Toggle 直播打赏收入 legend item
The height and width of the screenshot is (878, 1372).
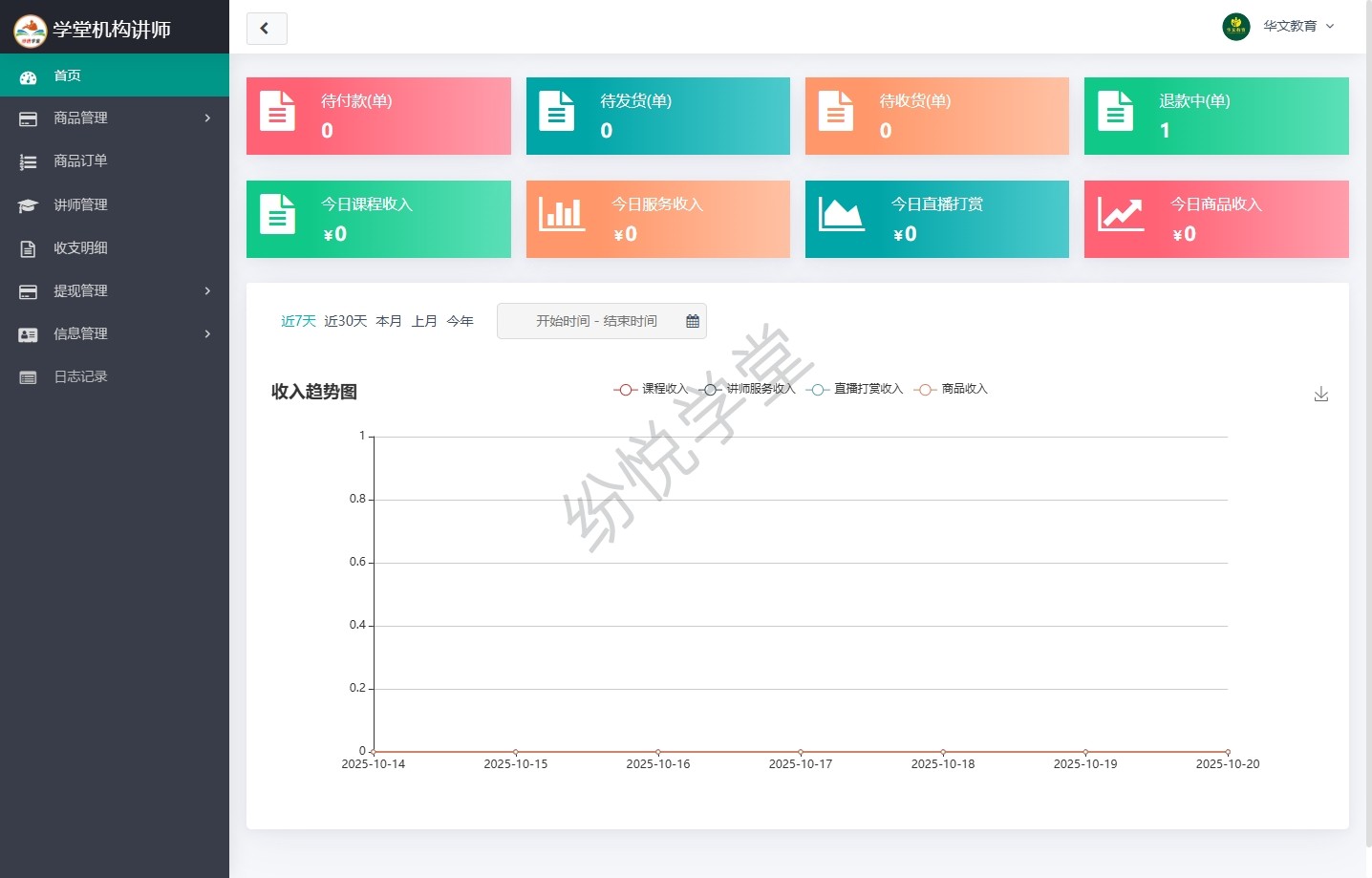855,389
